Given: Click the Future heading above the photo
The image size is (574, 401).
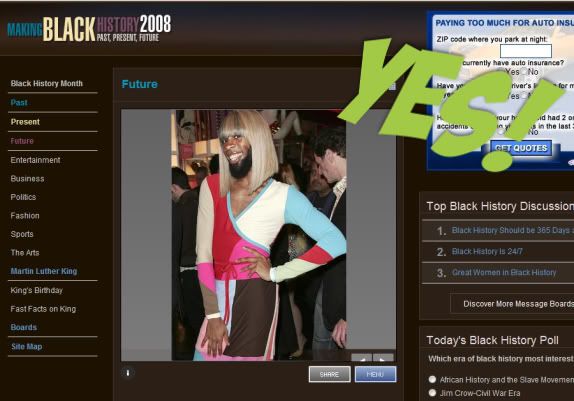Looking at the screenshot, I should 139,84.
